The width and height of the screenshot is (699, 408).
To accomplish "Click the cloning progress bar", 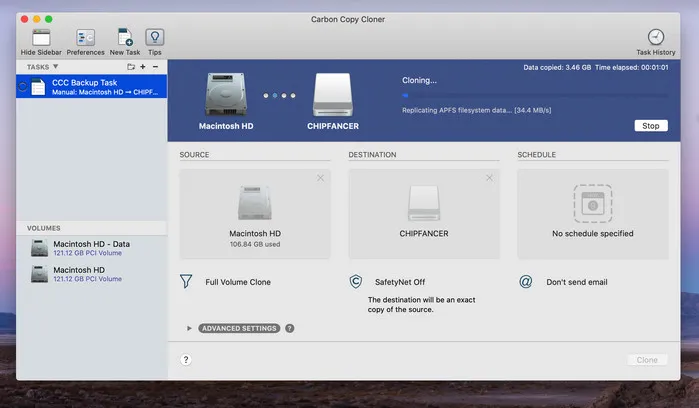I will point(535,95).
